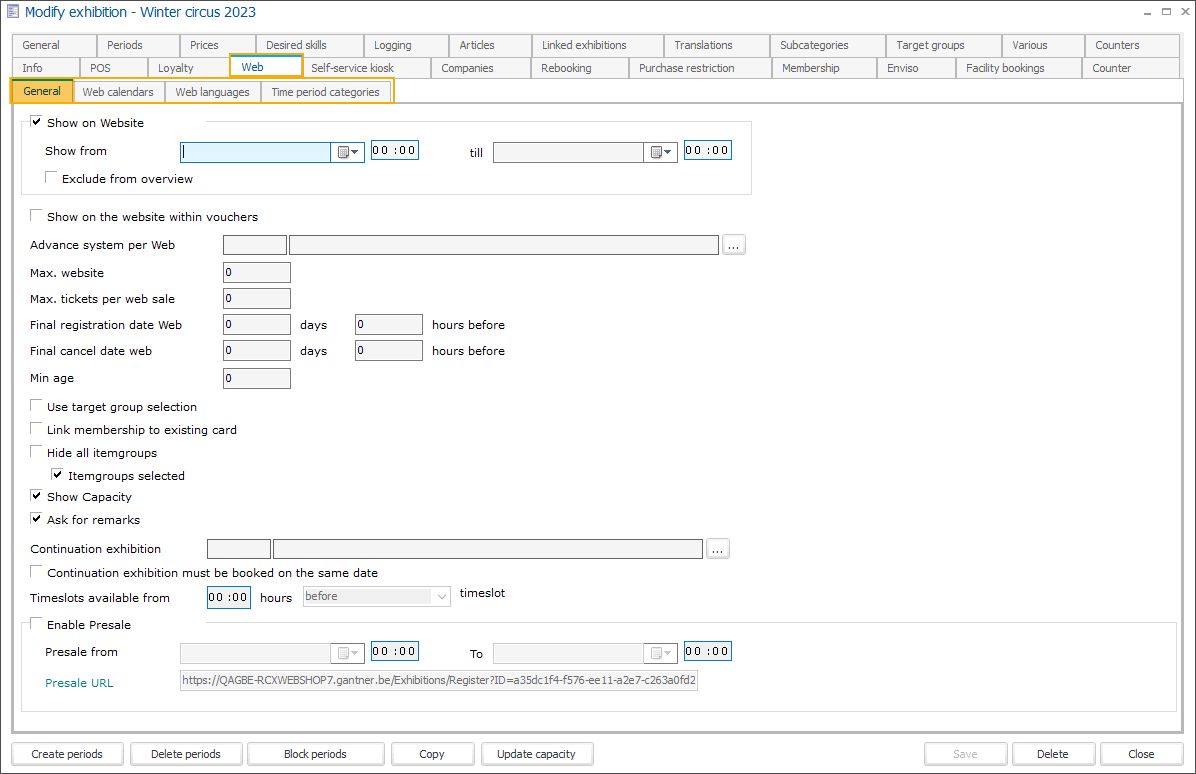Open the Self-service kiosk tab
The image size is (1196, 774).
(x=352, y=68)
